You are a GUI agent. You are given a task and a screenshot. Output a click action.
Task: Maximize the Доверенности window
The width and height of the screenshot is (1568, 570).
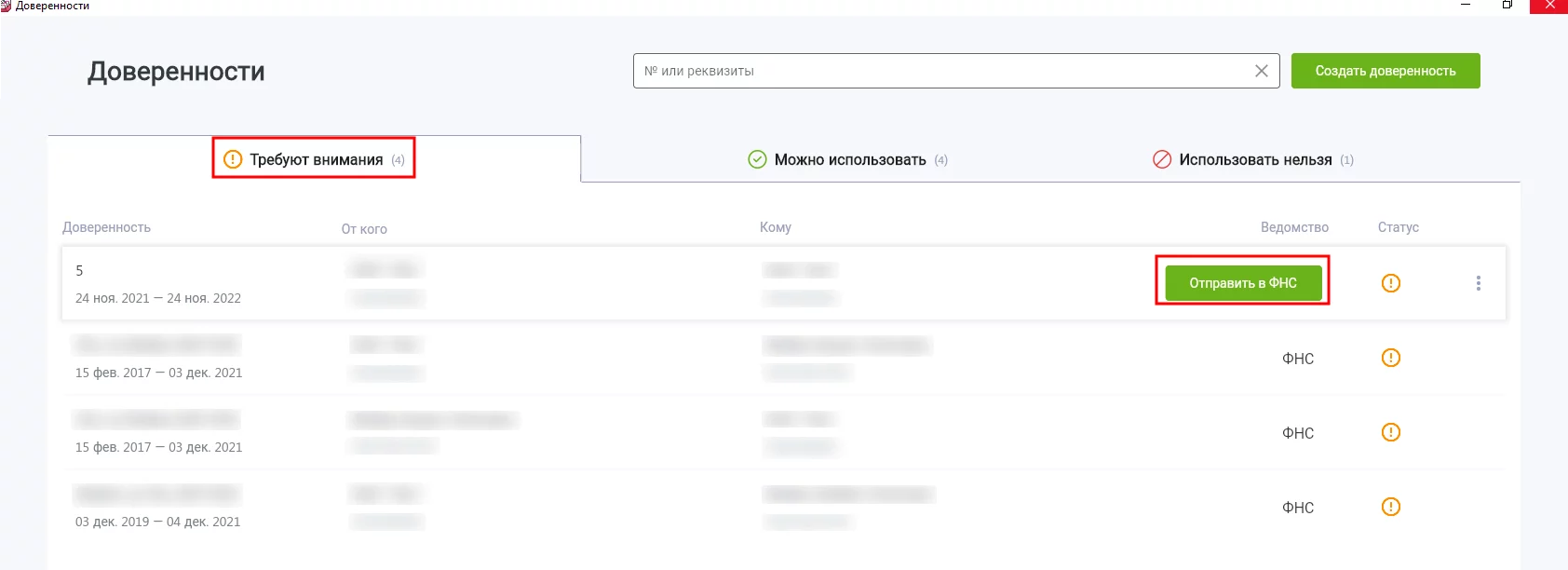point(1507,6)
